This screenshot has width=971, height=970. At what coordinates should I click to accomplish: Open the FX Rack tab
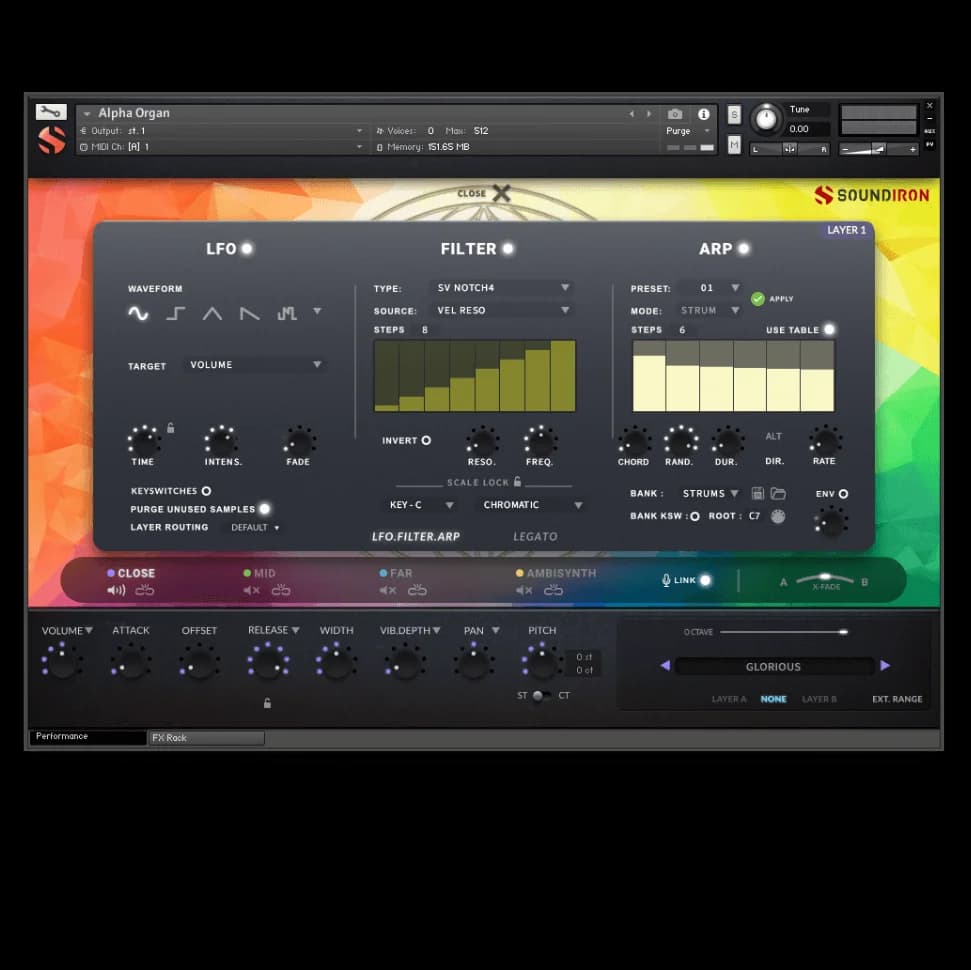(x=206, y=738)
